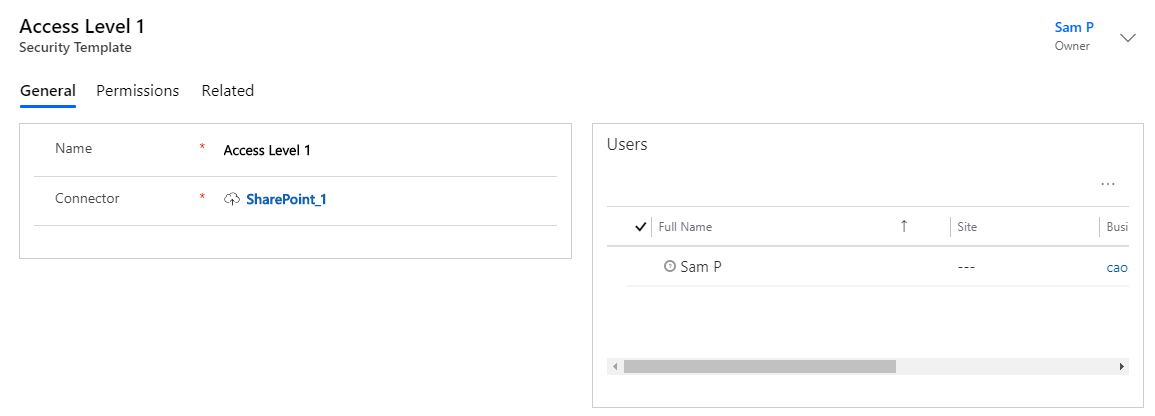Click the status icon beside Sam P
Viewport: 1155px width, 416px height.
(670, 267)
